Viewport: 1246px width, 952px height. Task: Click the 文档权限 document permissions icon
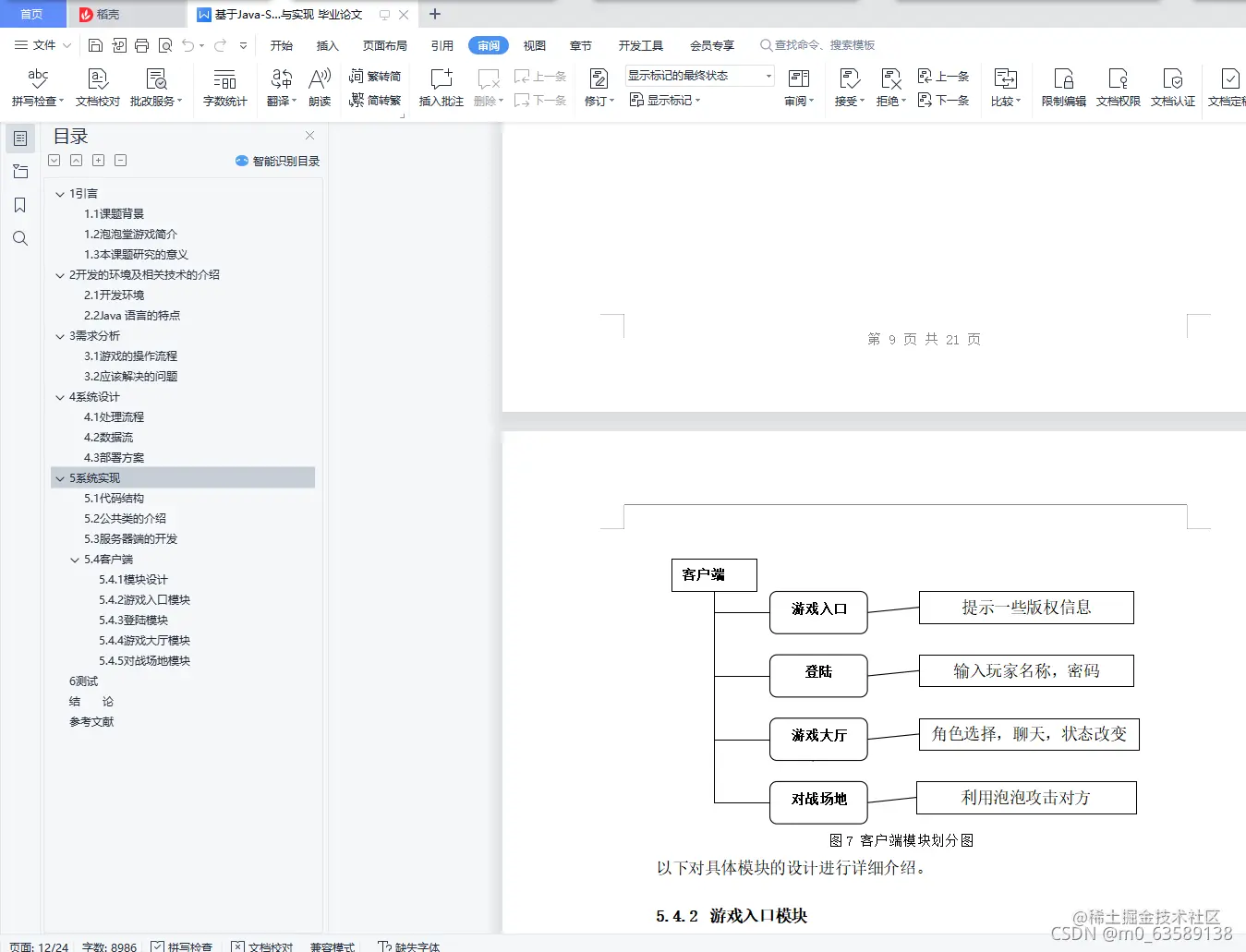[x=1118, y=87]
